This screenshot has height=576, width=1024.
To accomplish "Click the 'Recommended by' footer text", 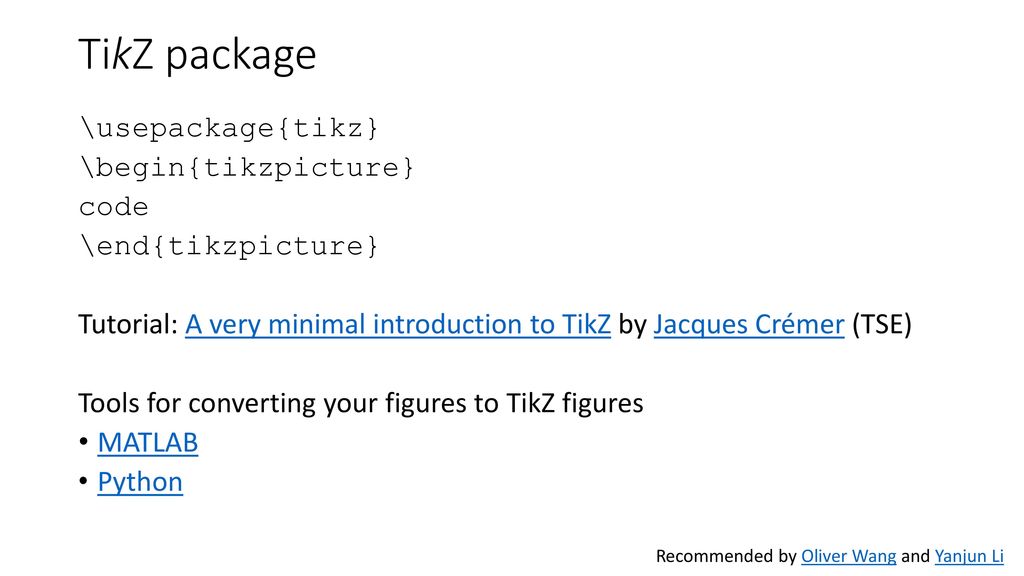I will pos(726,556).
